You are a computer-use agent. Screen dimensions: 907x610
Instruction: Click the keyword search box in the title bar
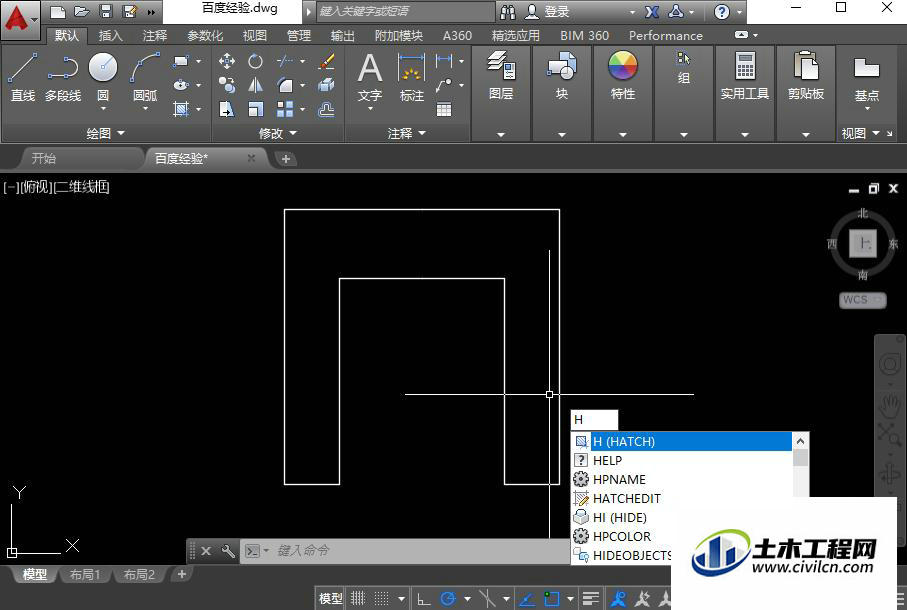(405, 12)
